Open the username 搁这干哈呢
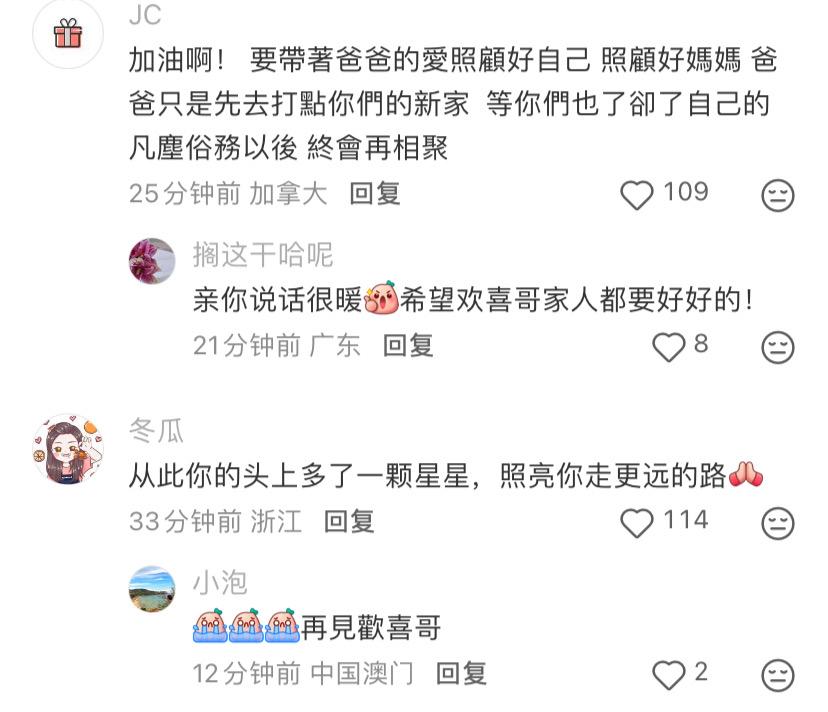The image size is (828, 712). click(x=262, y=255)
